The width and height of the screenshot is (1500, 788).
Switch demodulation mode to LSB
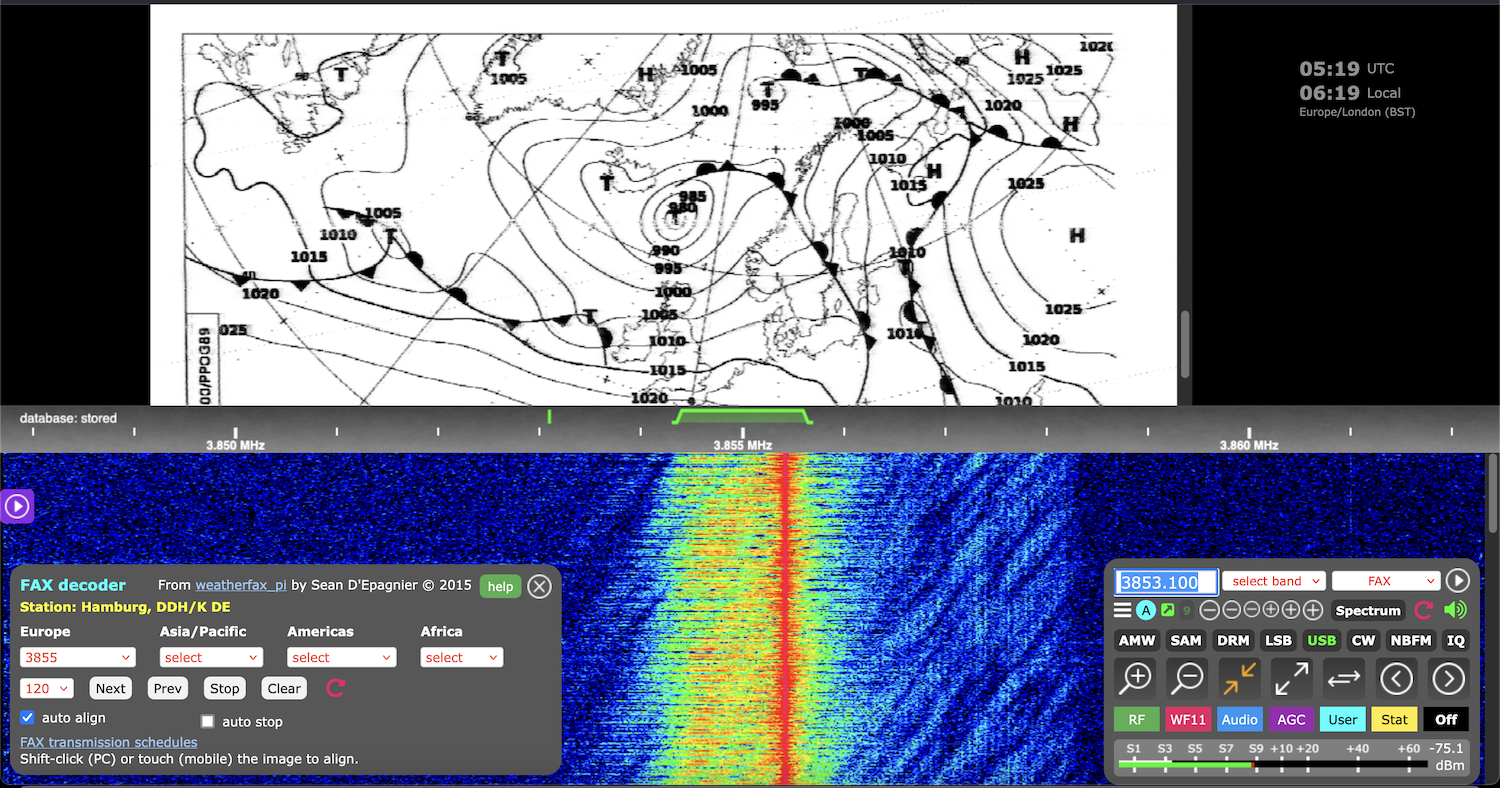click(1278, 640)
